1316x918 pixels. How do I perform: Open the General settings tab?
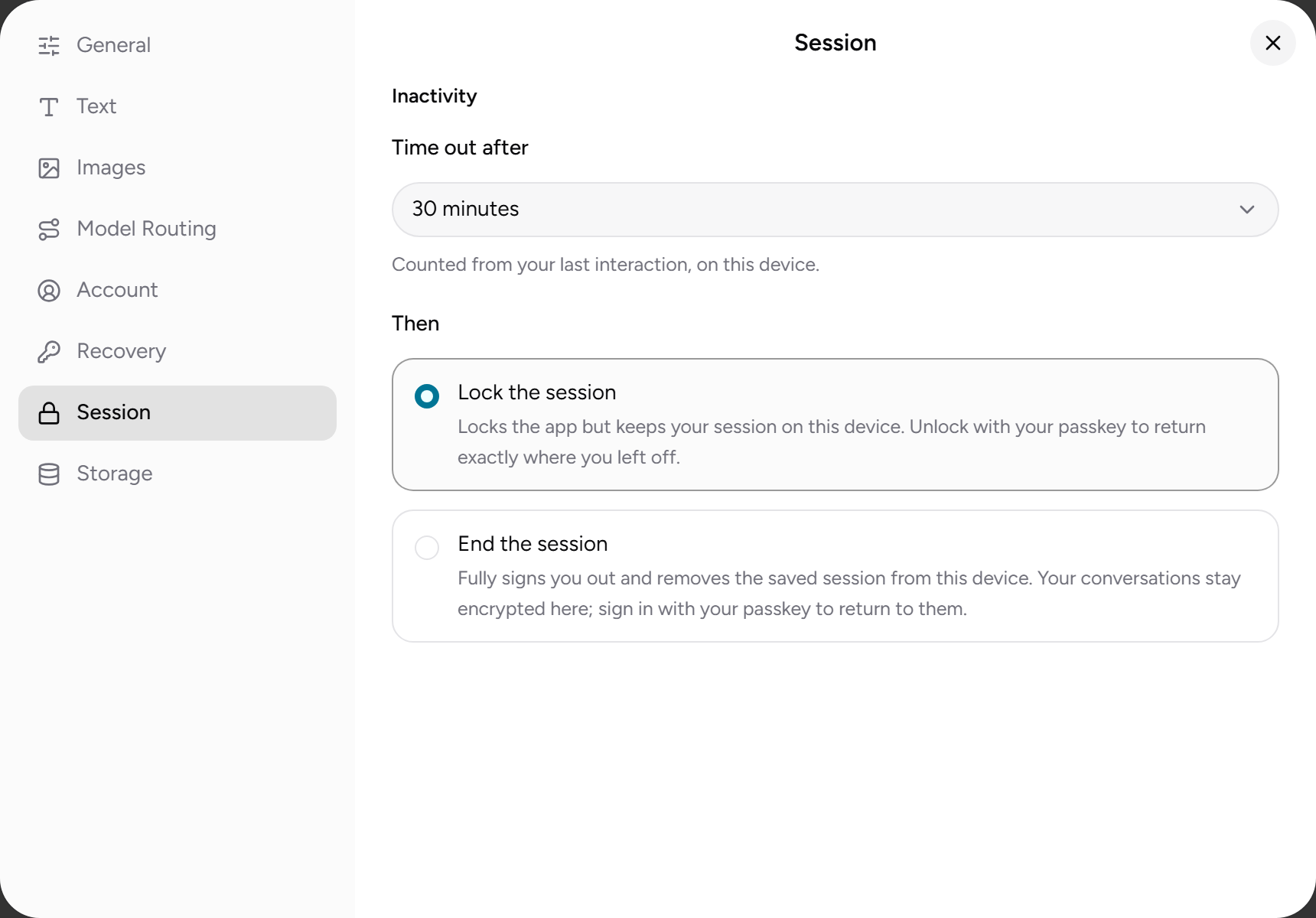(178, 46)
